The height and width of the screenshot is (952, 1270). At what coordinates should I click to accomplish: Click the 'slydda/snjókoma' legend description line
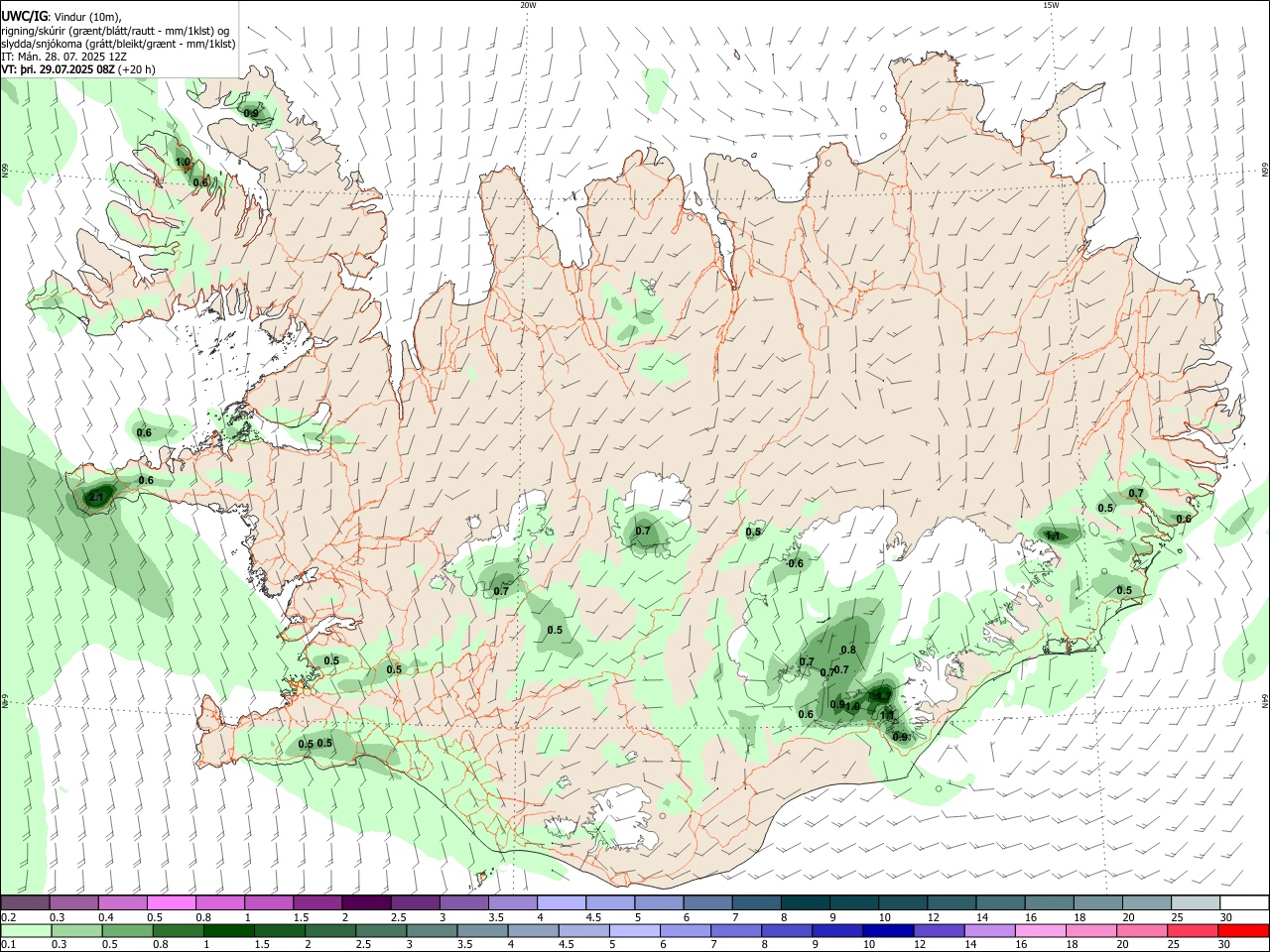[118, 44]
